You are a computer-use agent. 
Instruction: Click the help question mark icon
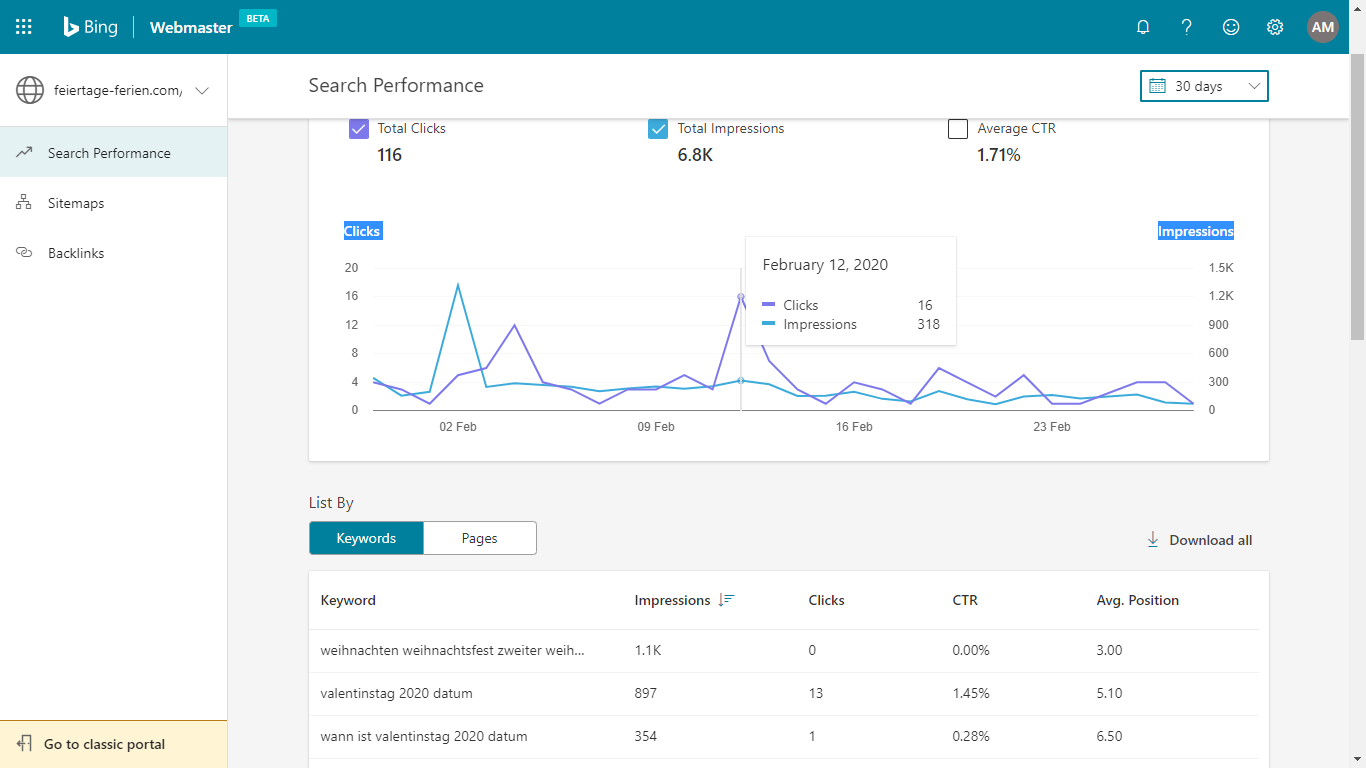click(1187, 27)
